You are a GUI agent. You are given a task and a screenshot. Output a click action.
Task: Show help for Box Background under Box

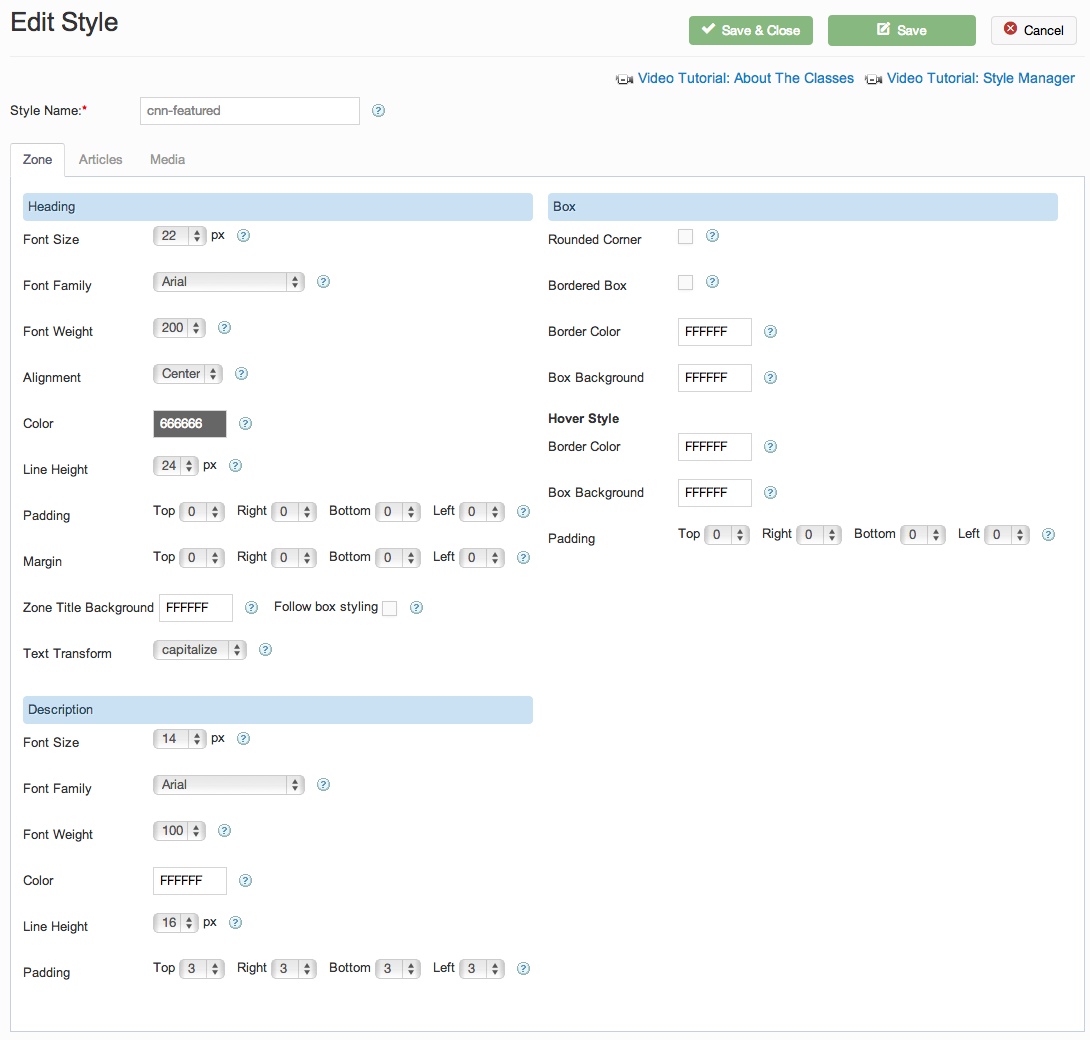pos(770,377)
